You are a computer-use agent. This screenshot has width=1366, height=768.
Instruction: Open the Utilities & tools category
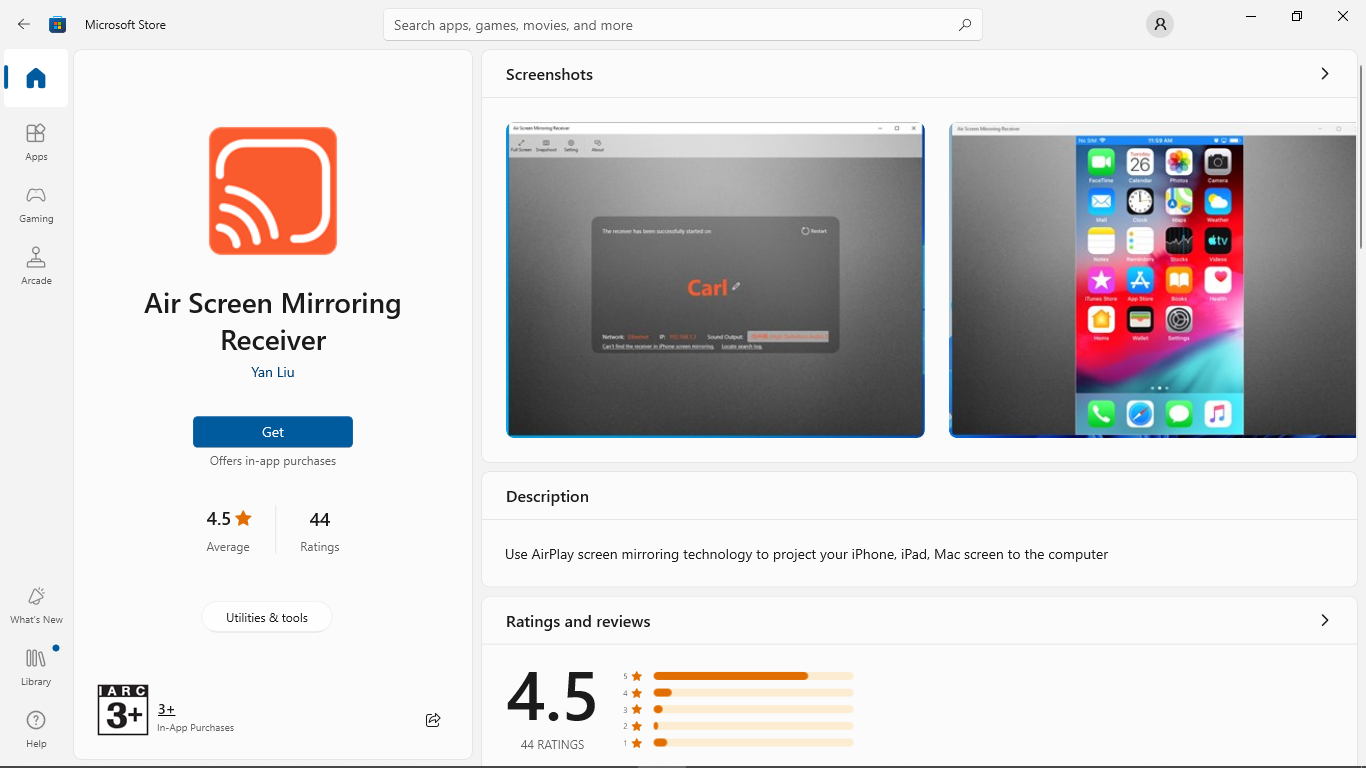point(267,617)
